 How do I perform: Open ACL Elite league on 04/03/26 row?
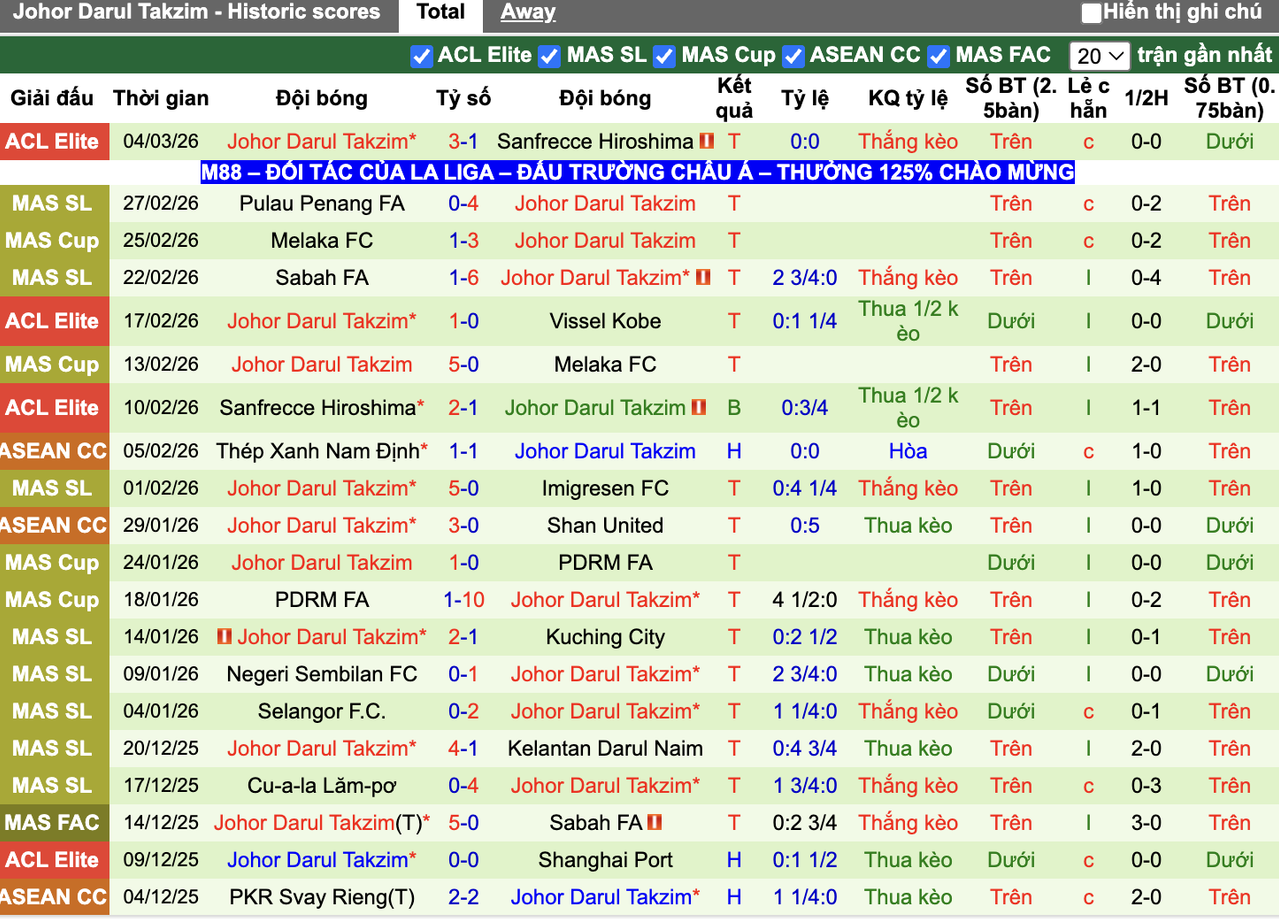pyautogui.click(x=52, y=141)
